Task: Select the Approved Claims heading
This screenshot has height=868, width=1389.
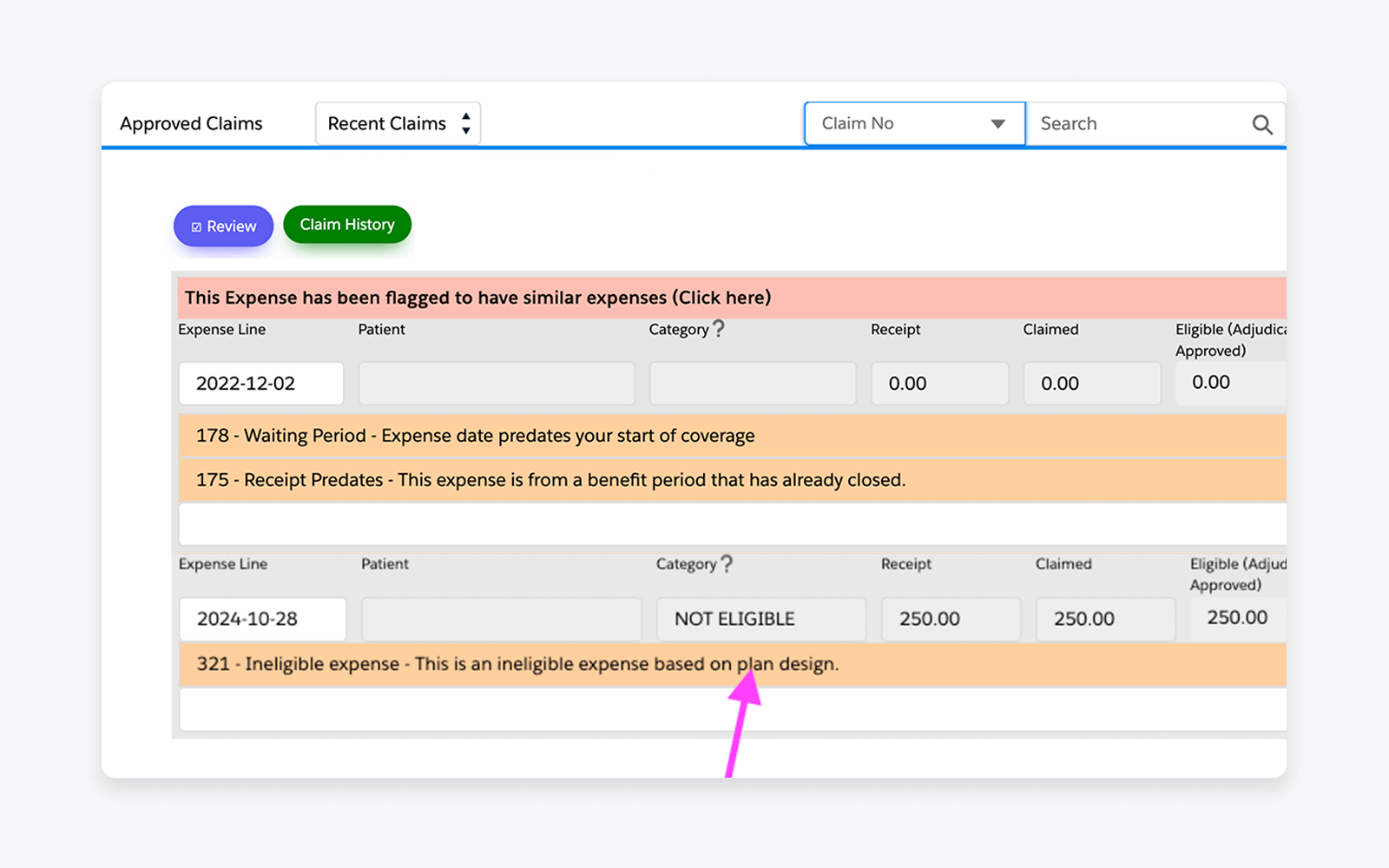Action: 191,123
